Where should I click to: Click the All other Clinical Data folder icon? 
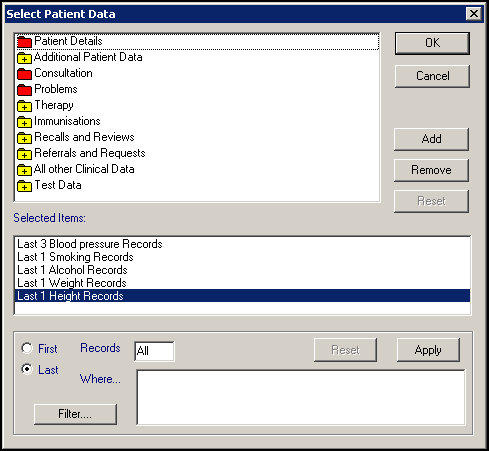[x=24, y=170]
